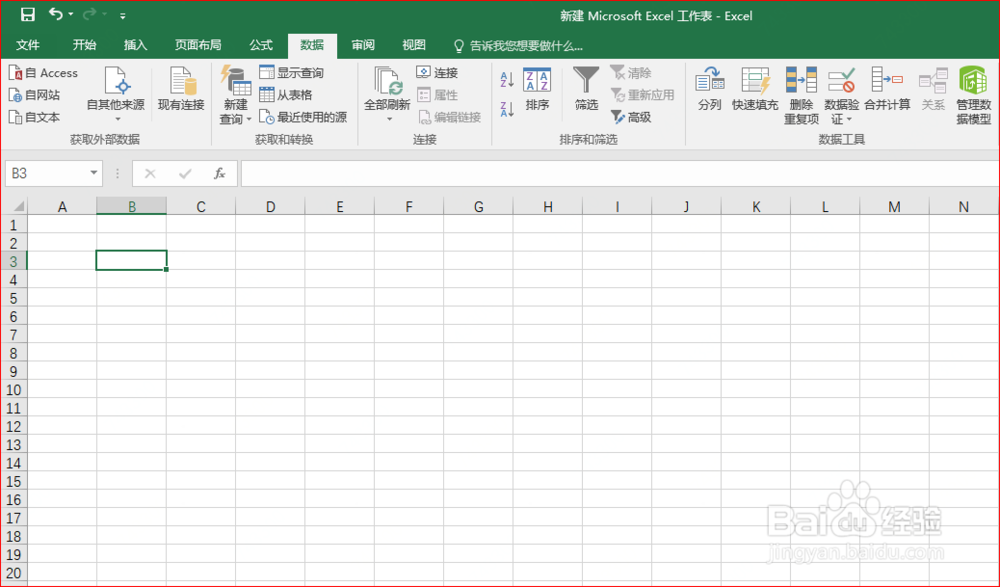Image resolution: width=1000 pixels, height=587 pixels.
Task: Click Reapply filter (重新应用)
Action: pyautogui.click(x=642, y=95)
